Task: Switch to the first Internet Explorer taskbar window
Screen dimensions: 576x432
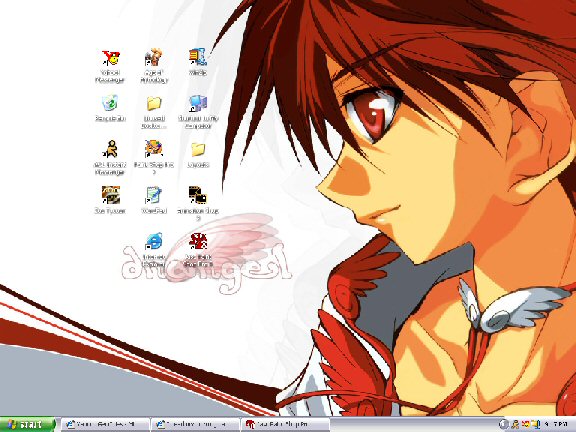Action: [x=106, y=425]
